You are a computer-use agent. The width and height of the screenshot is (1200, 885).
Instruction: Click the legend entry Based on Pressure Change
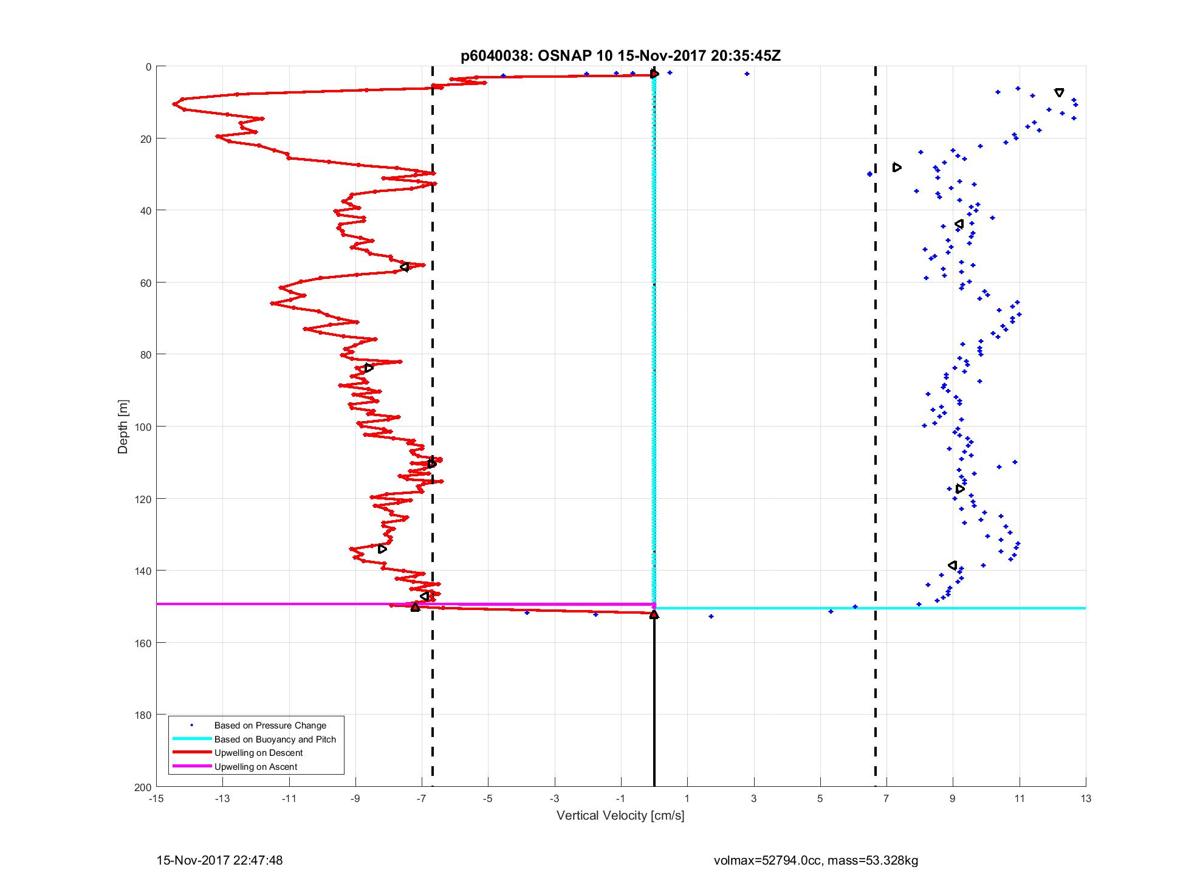(x=270, y=724)
